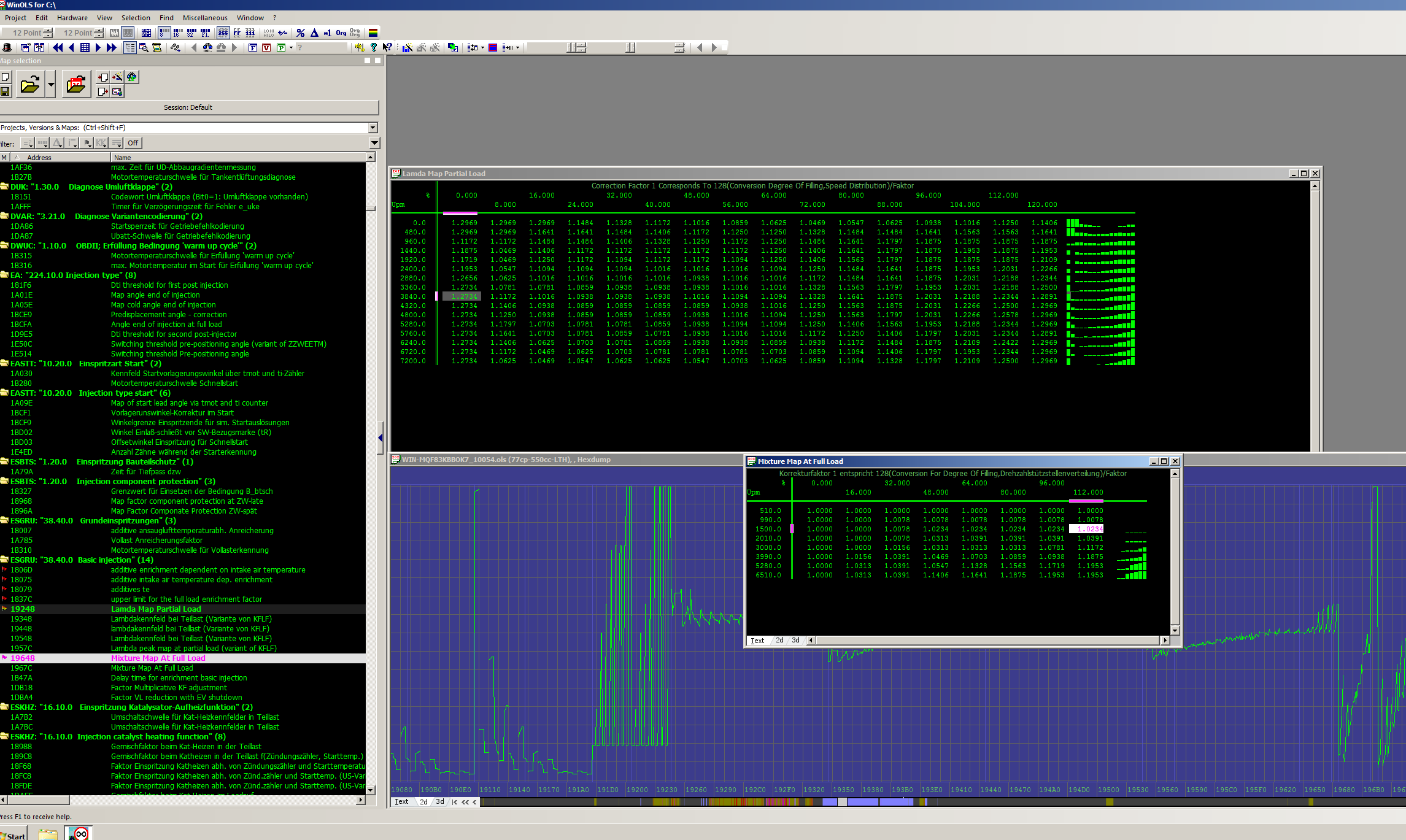The width and height of the screenshot is (1406, 840).
Task: Click the blue F box icon
Action: click(x=253, y=47)
